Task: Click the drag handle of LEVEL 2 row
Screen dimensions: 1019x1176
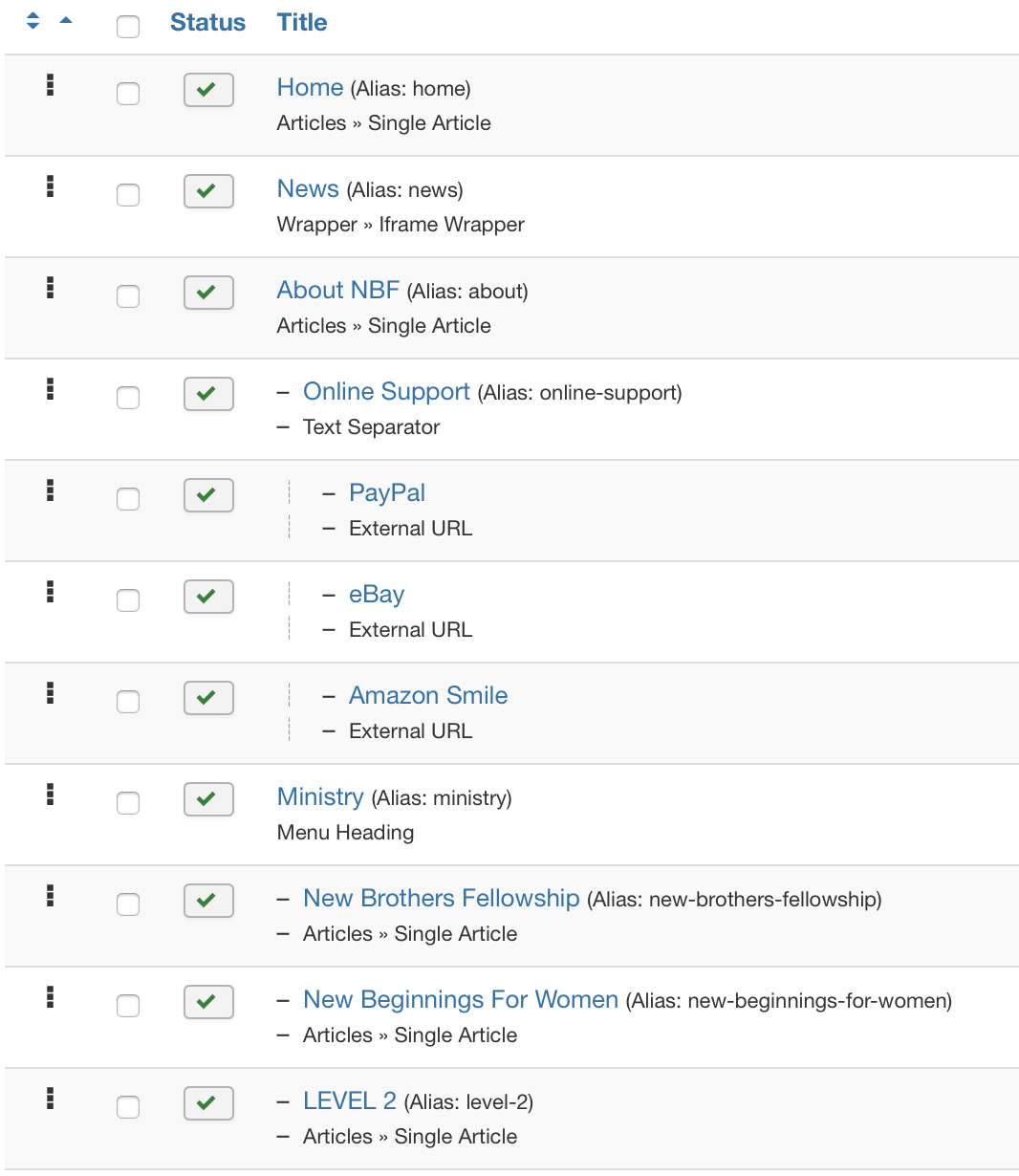Action: pyautogui.click(x=50, y=1098)
